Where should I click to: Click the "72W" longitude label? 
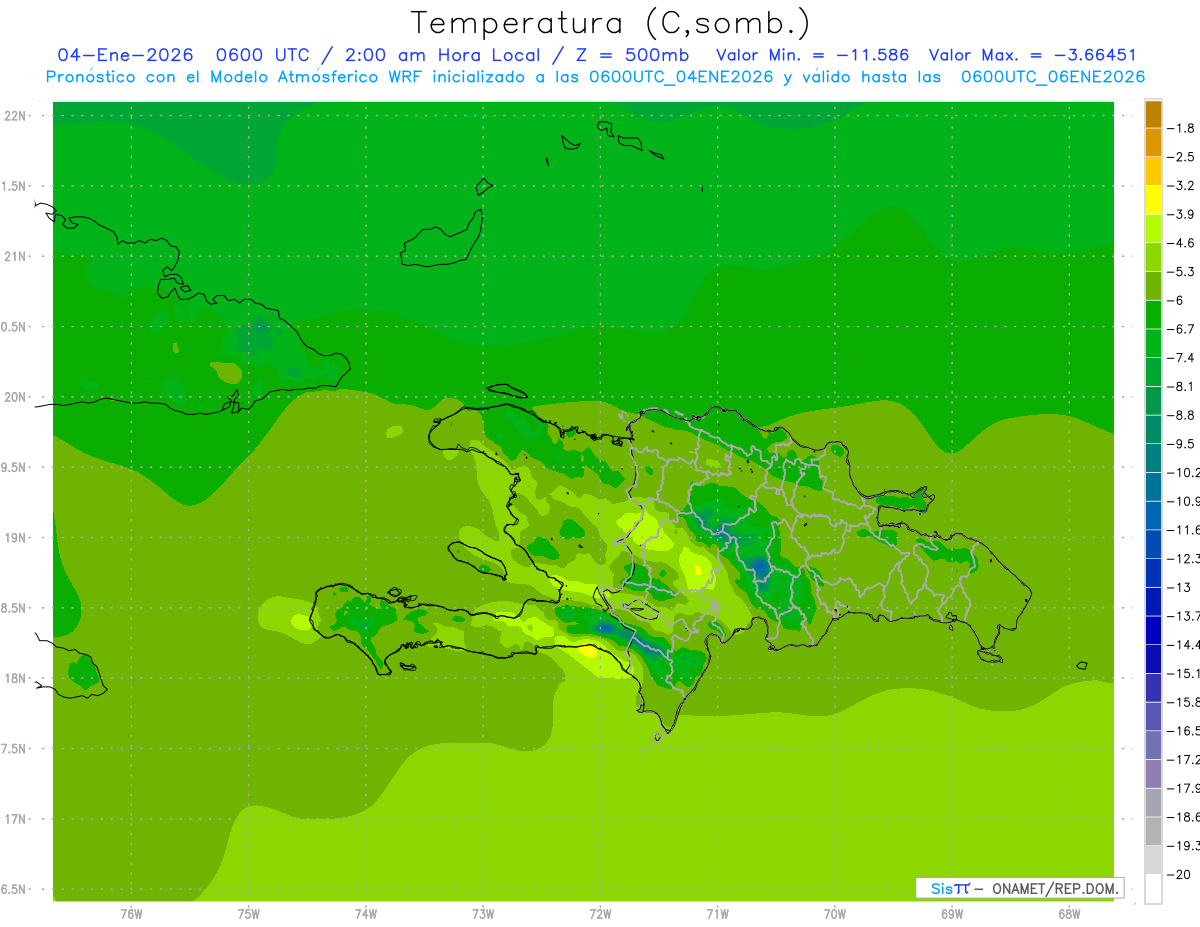coord(600,913)
